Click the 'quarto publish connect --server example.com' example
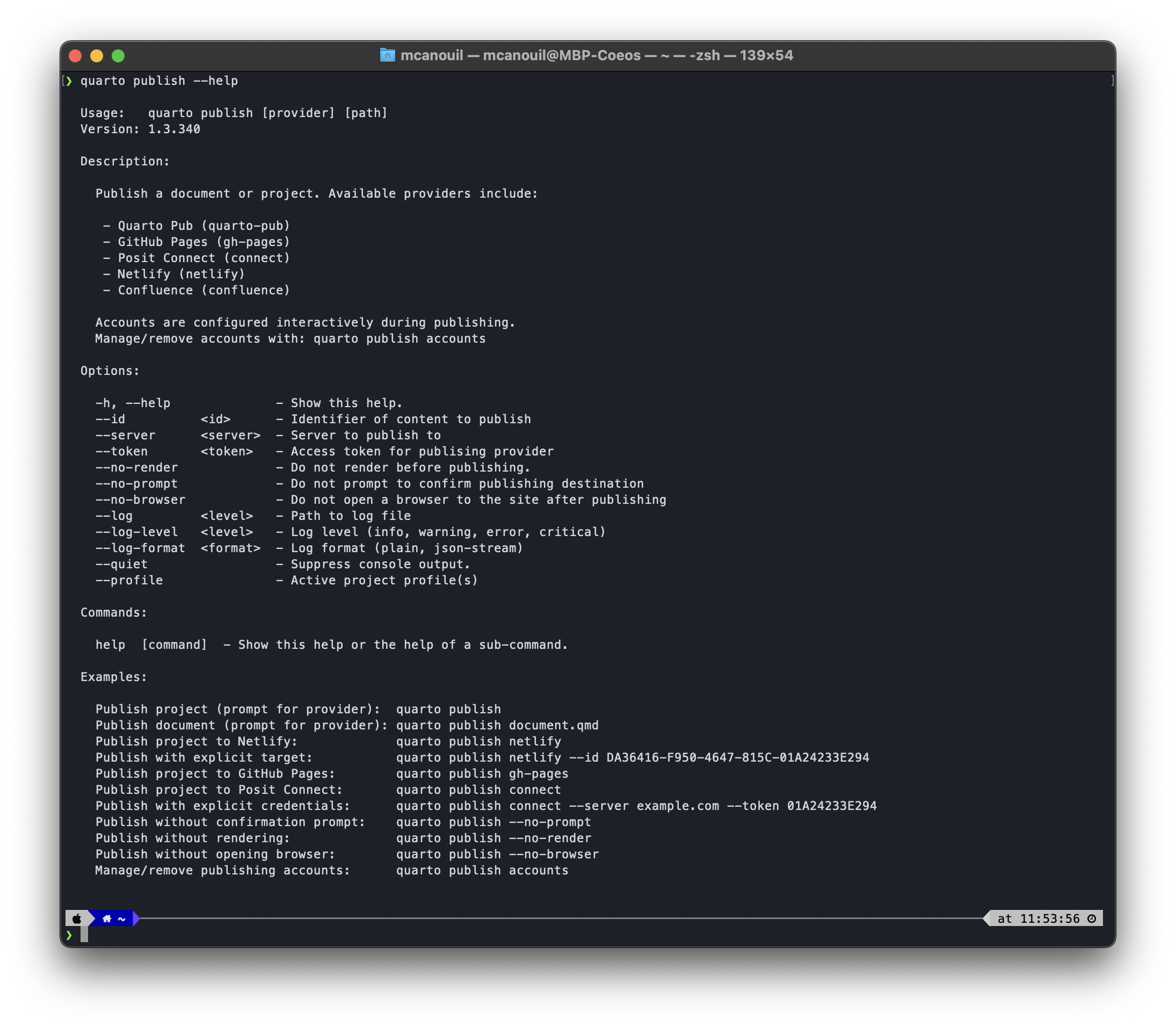This screenshot has height=1027, width=1176. (636, 806)
